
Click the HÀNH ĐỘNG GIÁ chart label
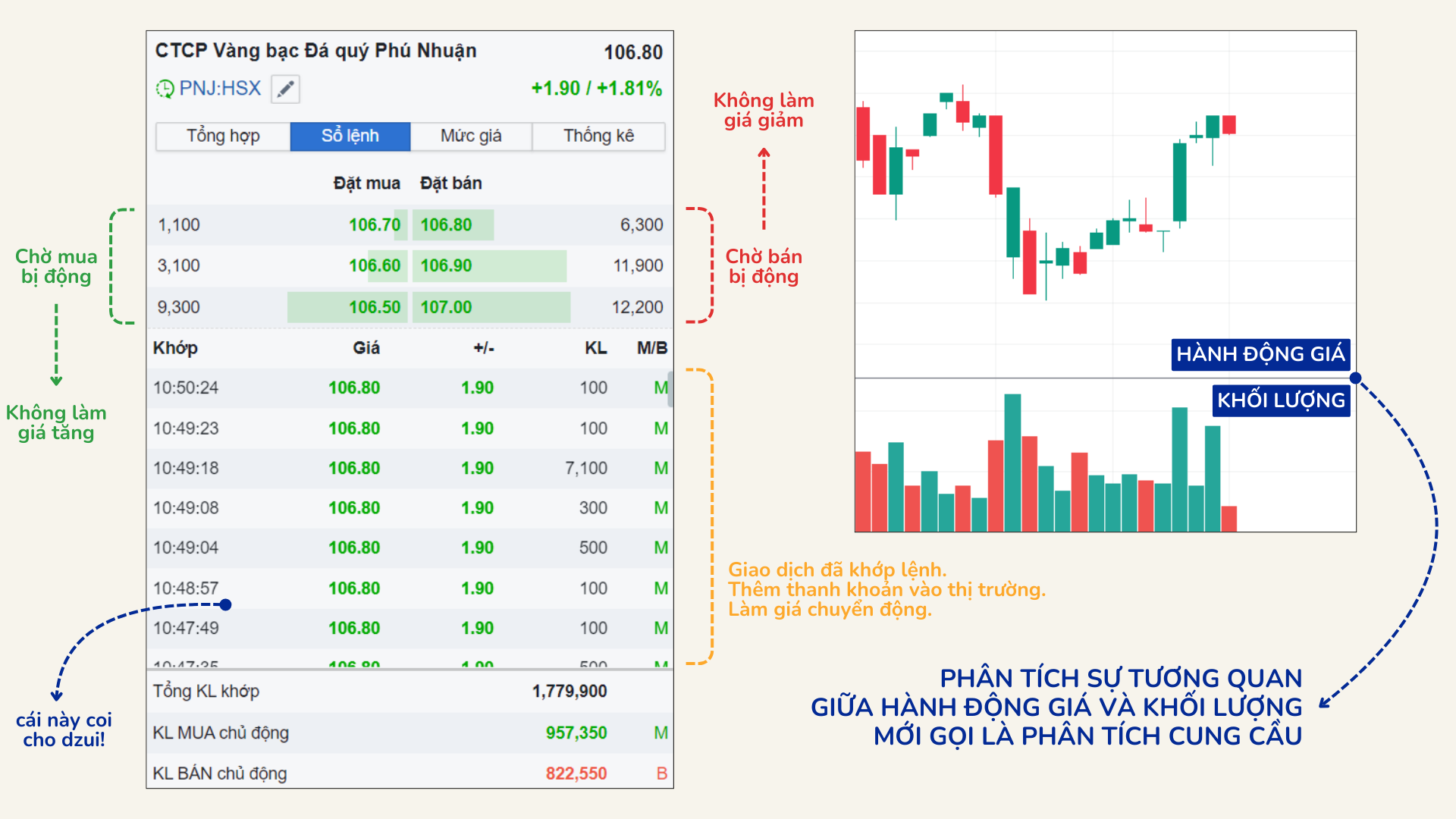pos(1260,354)
